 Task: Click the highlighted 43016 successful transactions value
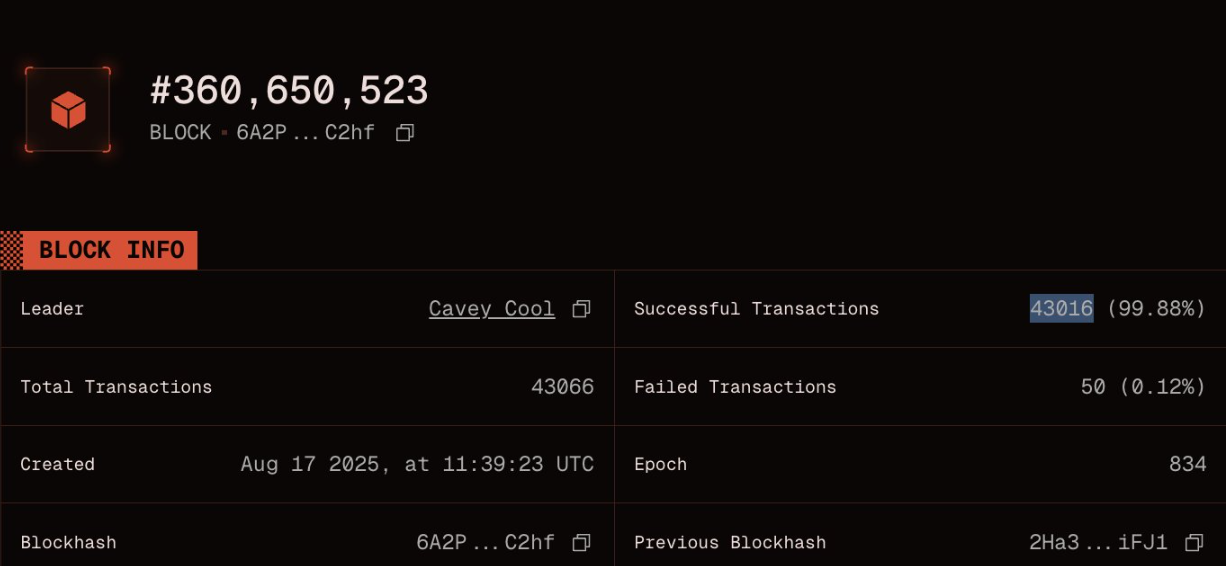(x=1061, y=309)
